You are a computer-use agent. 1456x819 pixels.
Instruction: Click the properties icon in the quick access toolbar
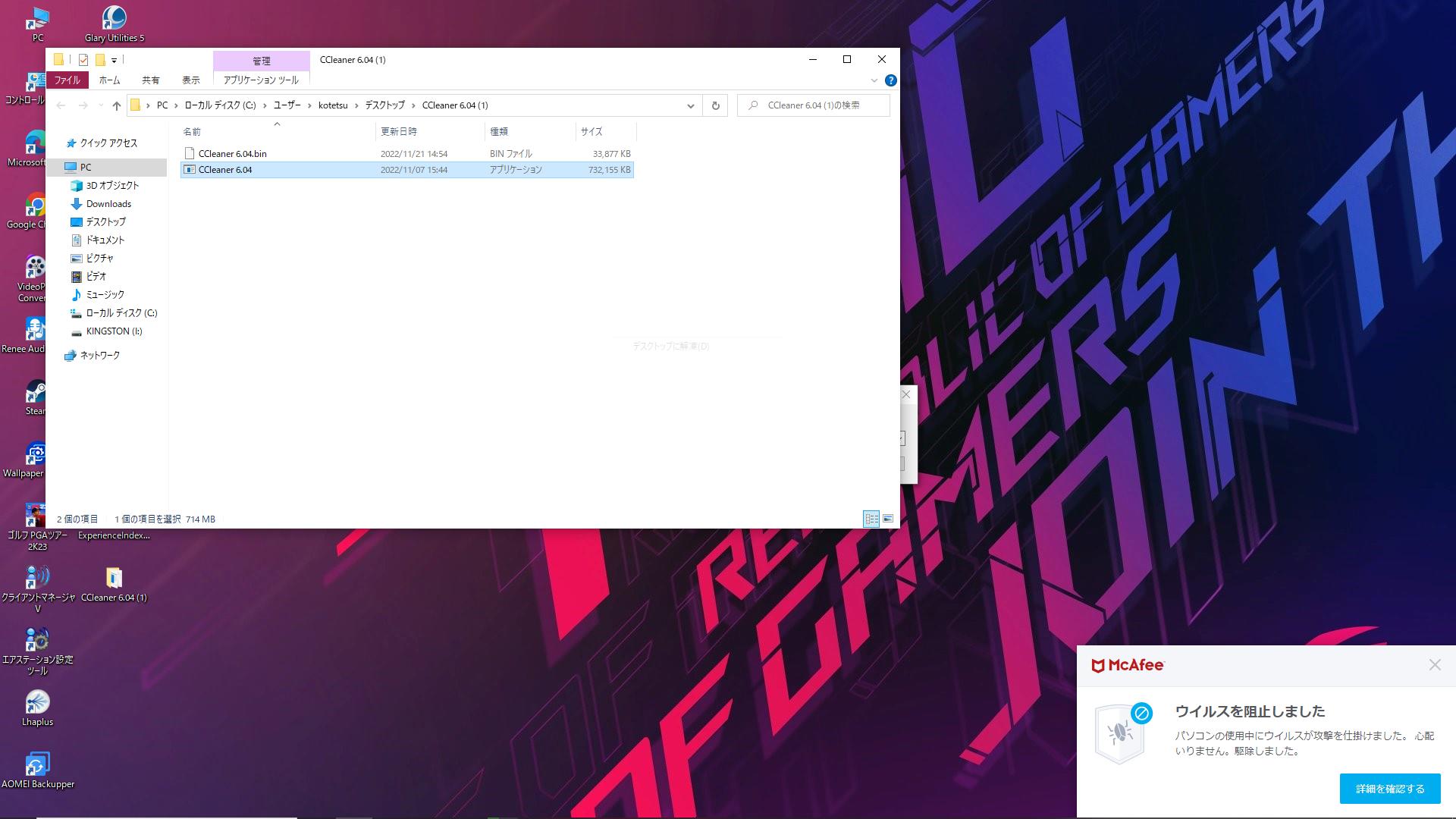tap(83, 60)
